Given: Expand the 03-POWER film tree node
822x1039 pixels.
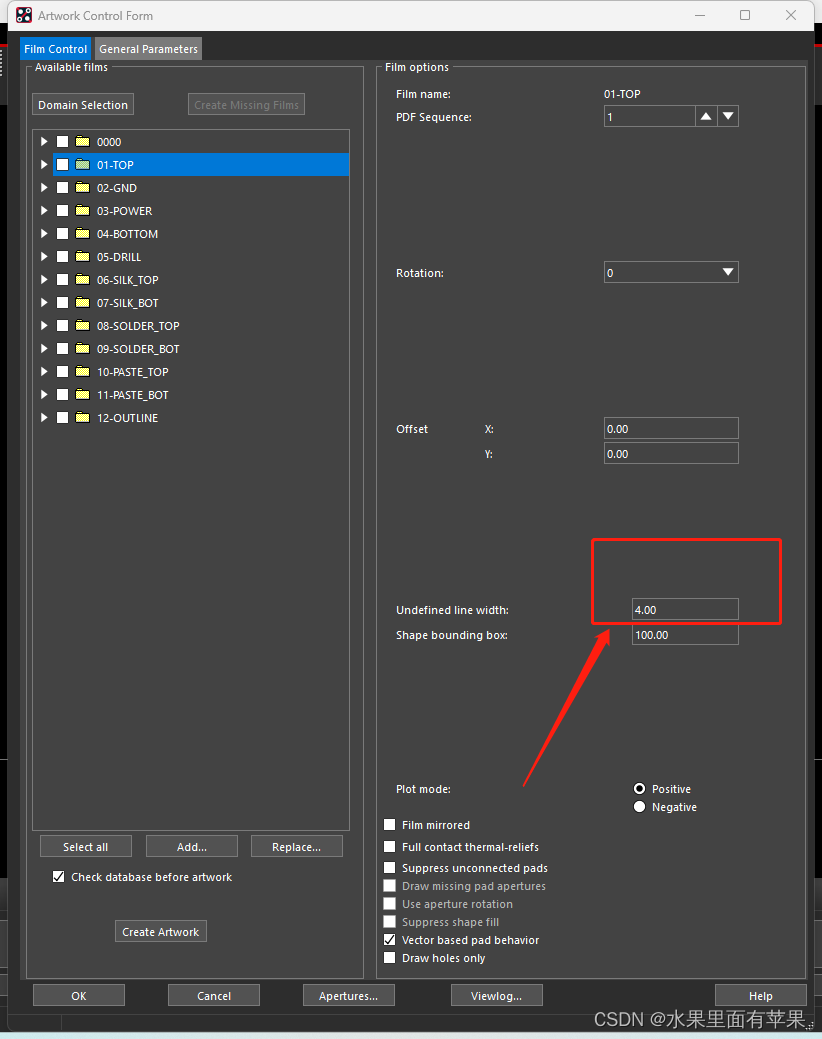Looking at the screenshot, I should click(44, 211).
